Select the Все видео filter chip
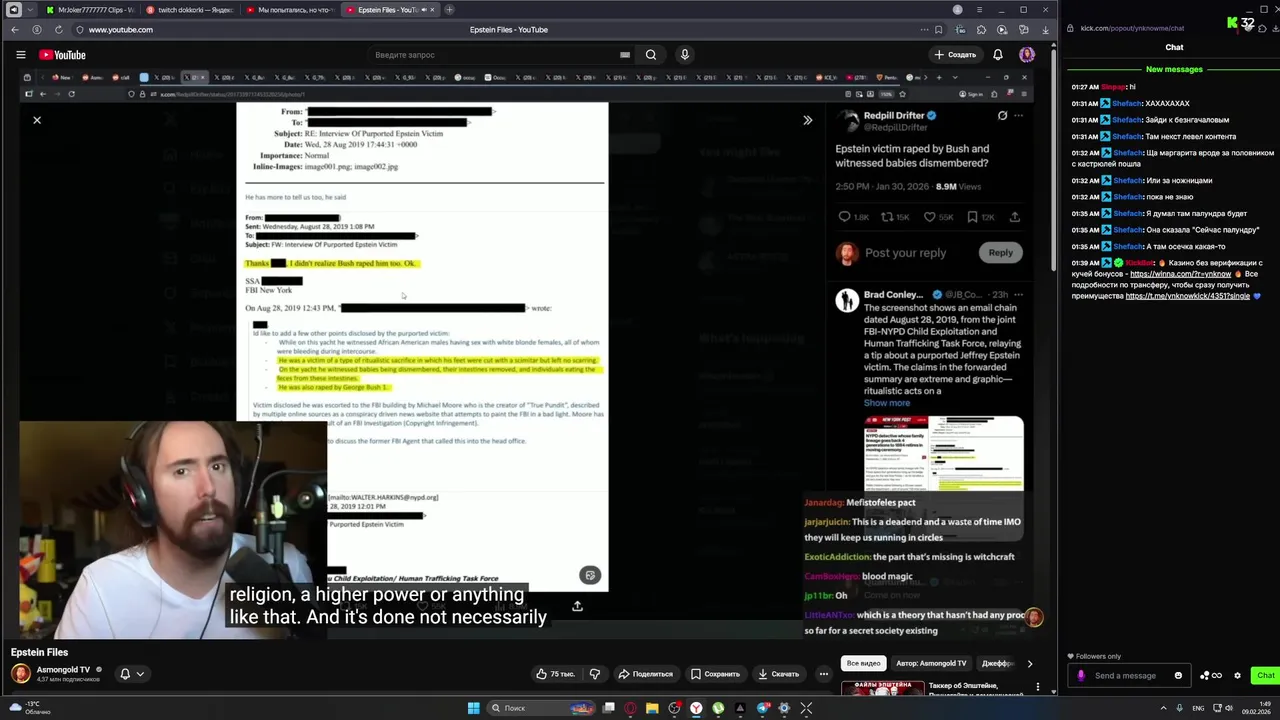This screenshot has width=1280, height=720. pos(863,663)
